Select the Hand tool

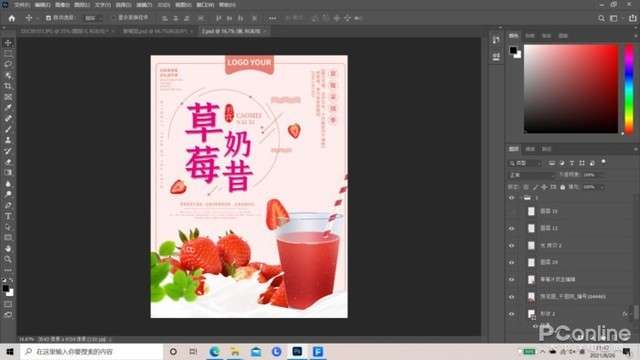point(8,249)
